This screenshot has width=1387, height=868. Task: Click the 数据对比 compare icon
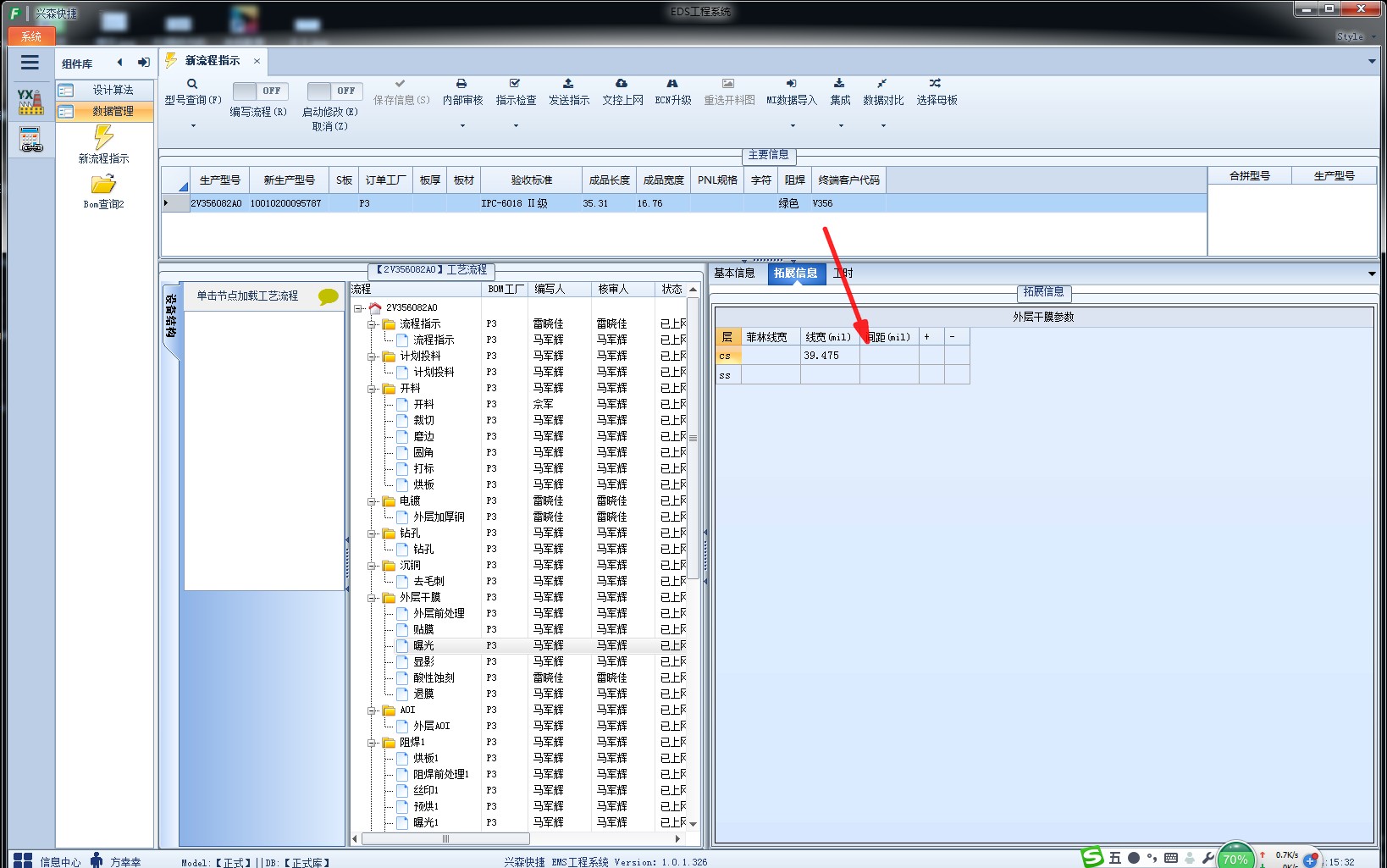tap(881, 84)
